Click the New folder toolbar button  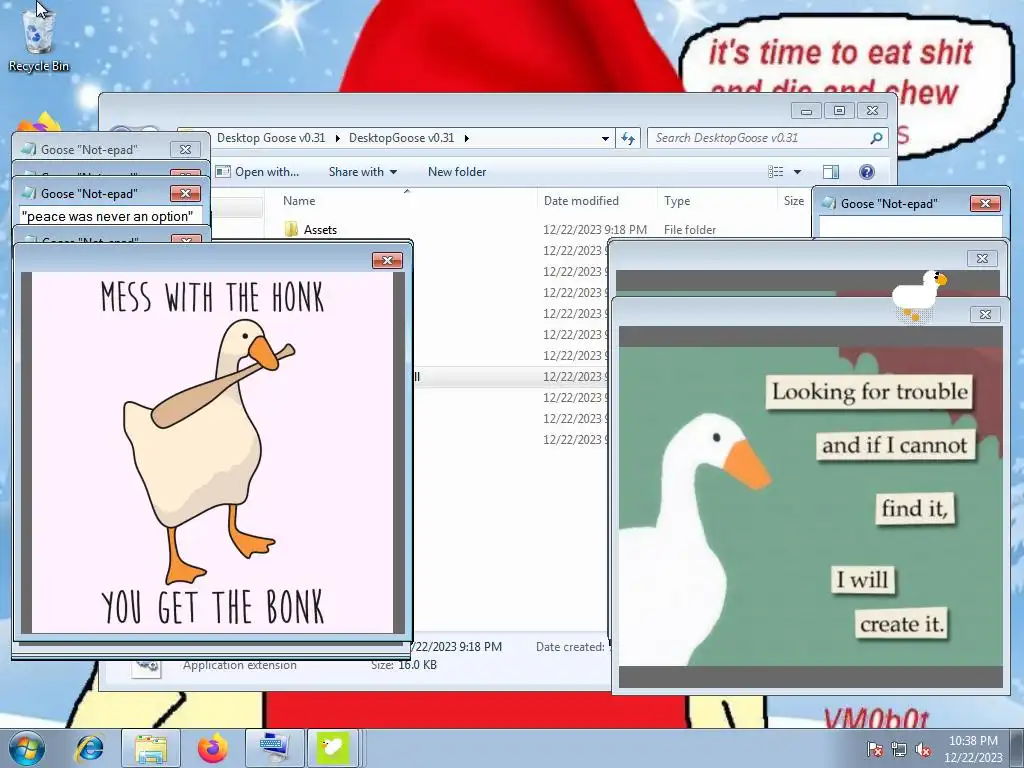[457, 172]
